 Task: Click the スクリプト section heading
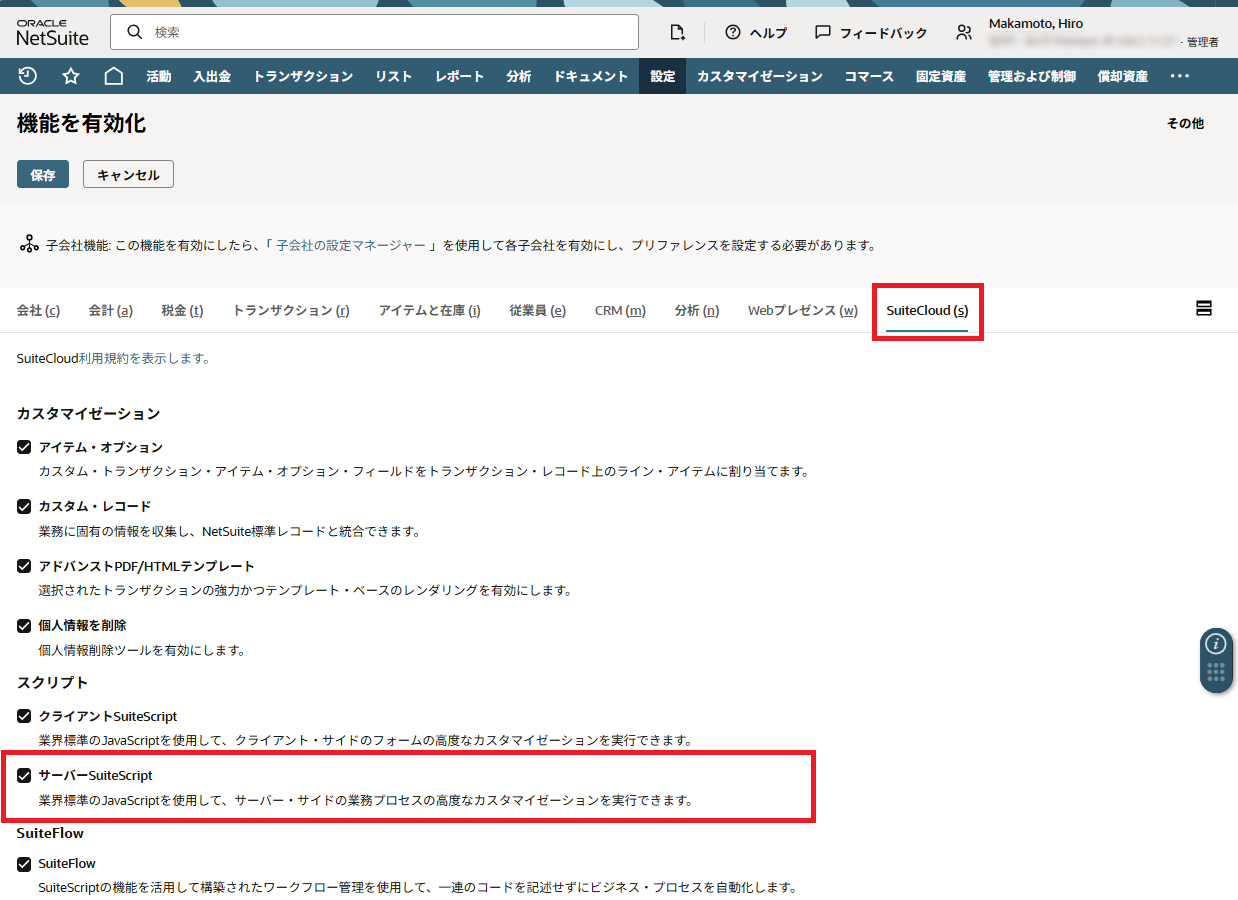(52, 682)
